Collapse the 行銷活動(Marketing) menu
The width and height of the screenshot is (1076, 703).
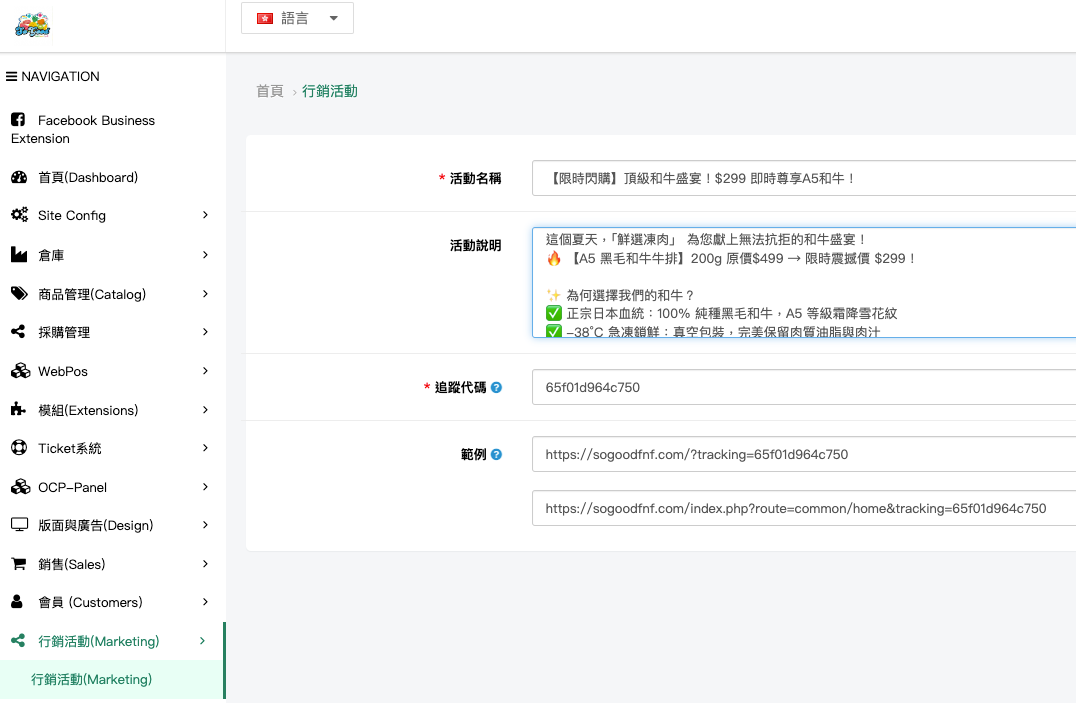tap(97, 641)
